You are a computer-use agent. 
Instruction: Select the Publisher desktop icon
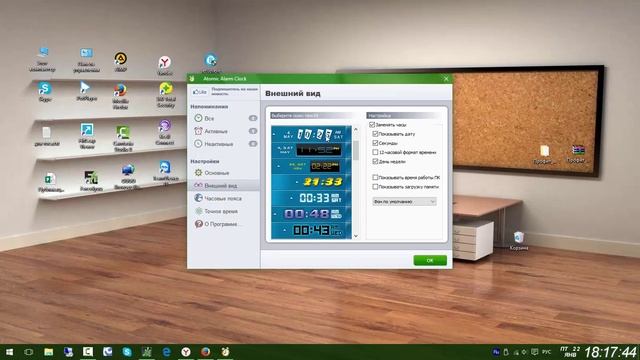[x=50, y=182]
